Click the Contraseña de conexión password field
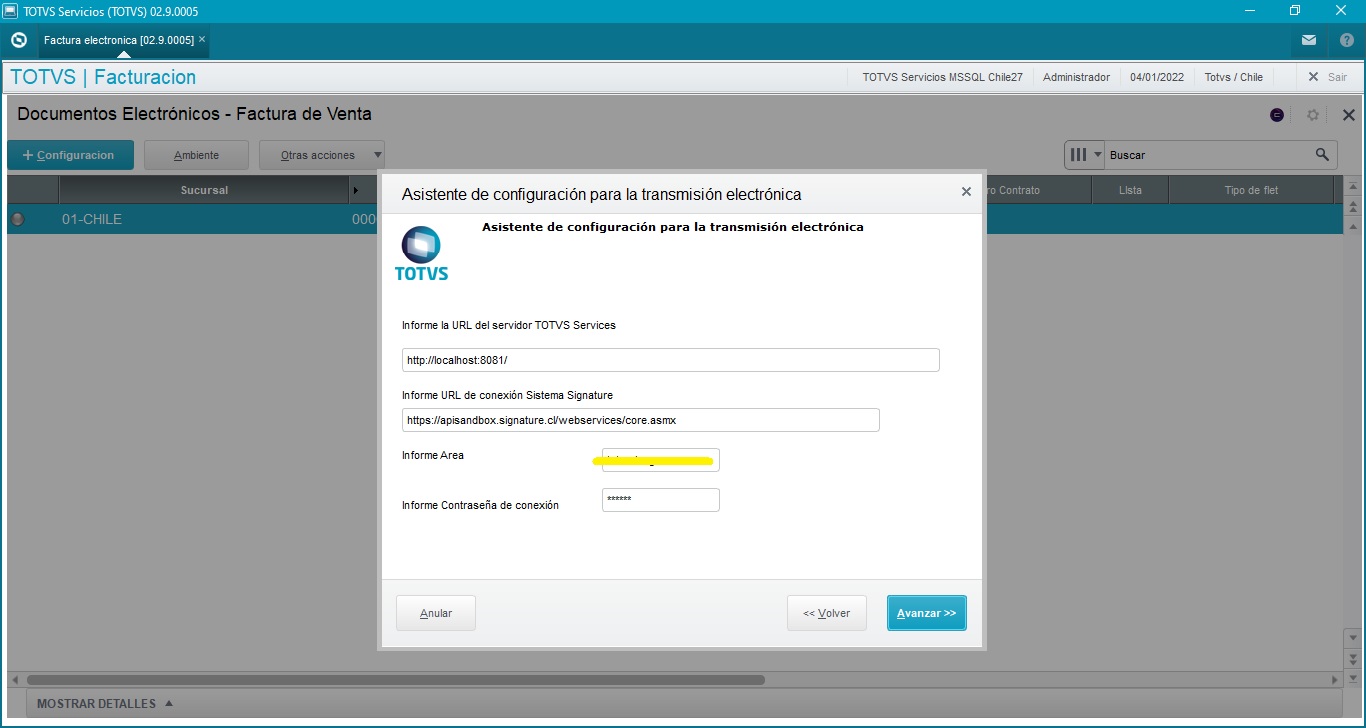Image resolution: width=1366 pixels, height=728 pixels. (660, 500)
